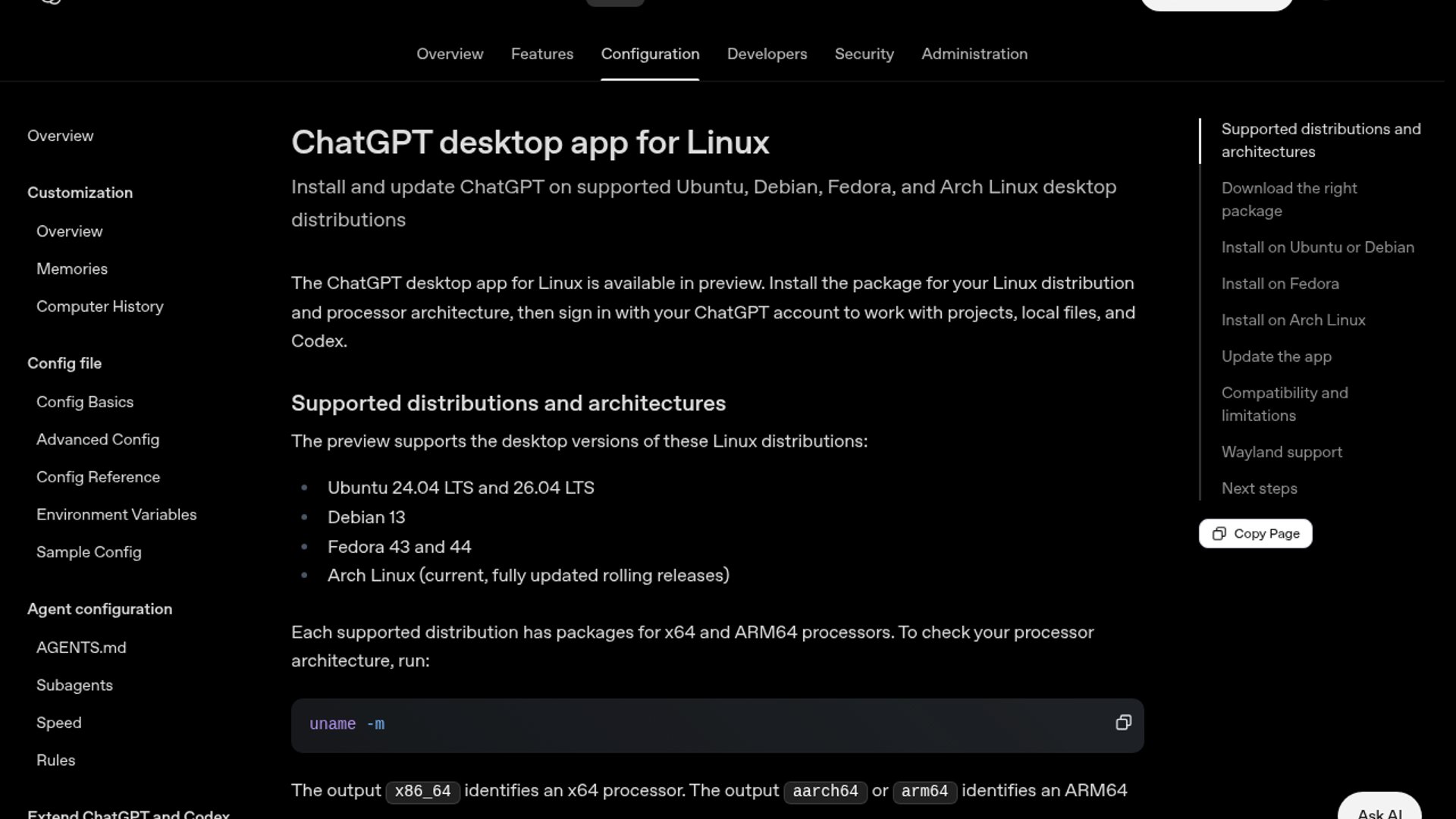
Task: Click the arm64 inline code
Action: point(924,791)
